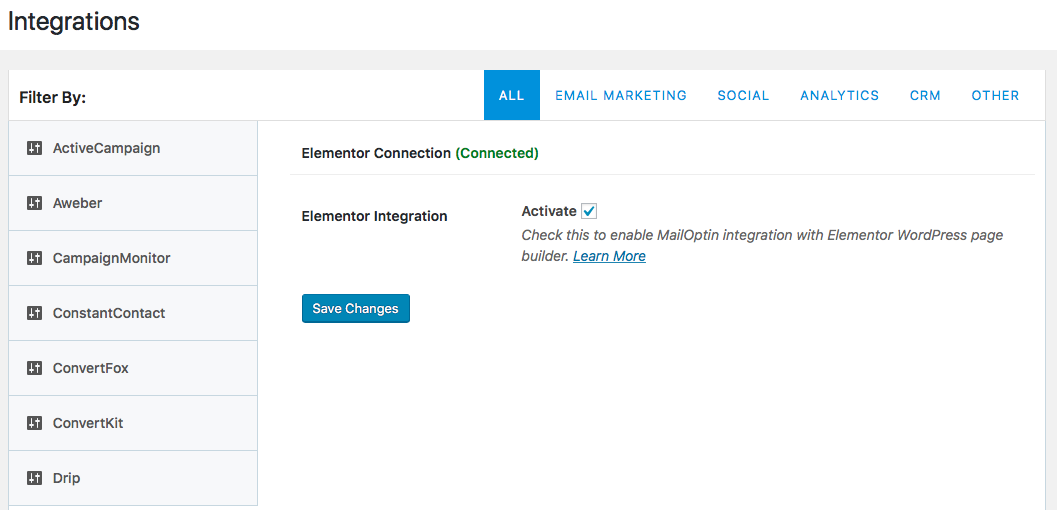This screenshot has height=510, width=1057.
Task: Select Drip in the integrations list
Action: [x=133, y=478]
